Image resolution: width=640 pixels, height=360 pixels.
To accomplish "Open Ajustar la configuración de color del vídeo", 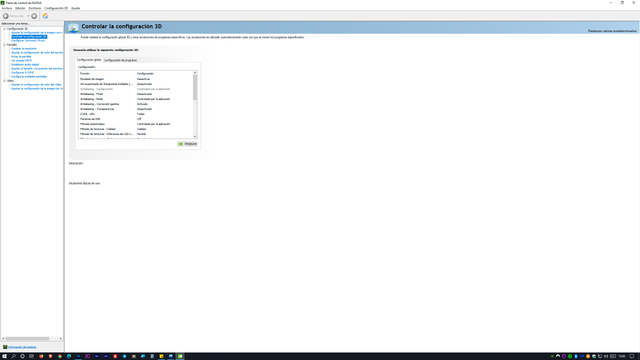I will pyautogui.click(x=36, y=84).
